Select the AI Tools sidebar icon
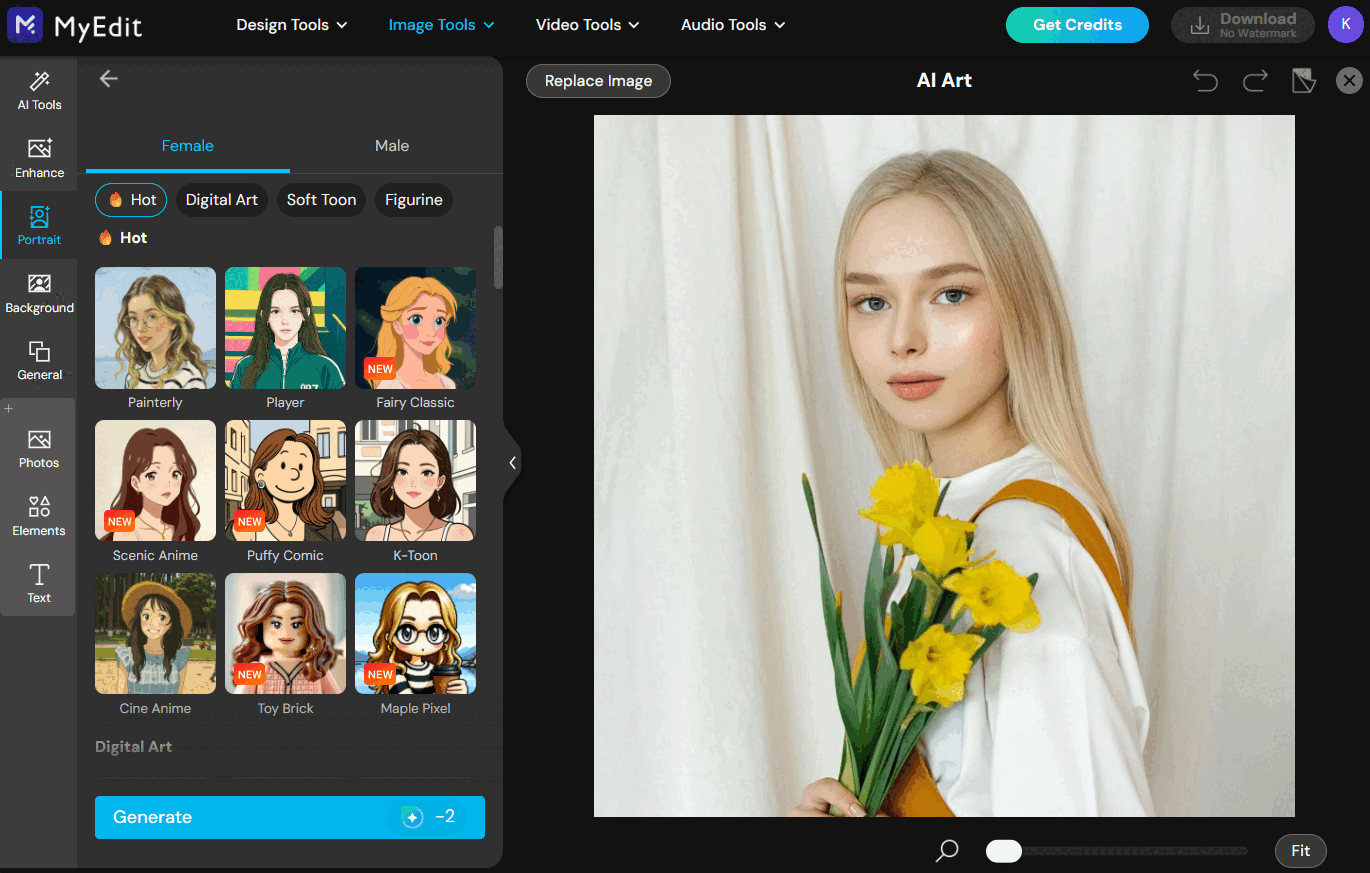 click(39, 89)
